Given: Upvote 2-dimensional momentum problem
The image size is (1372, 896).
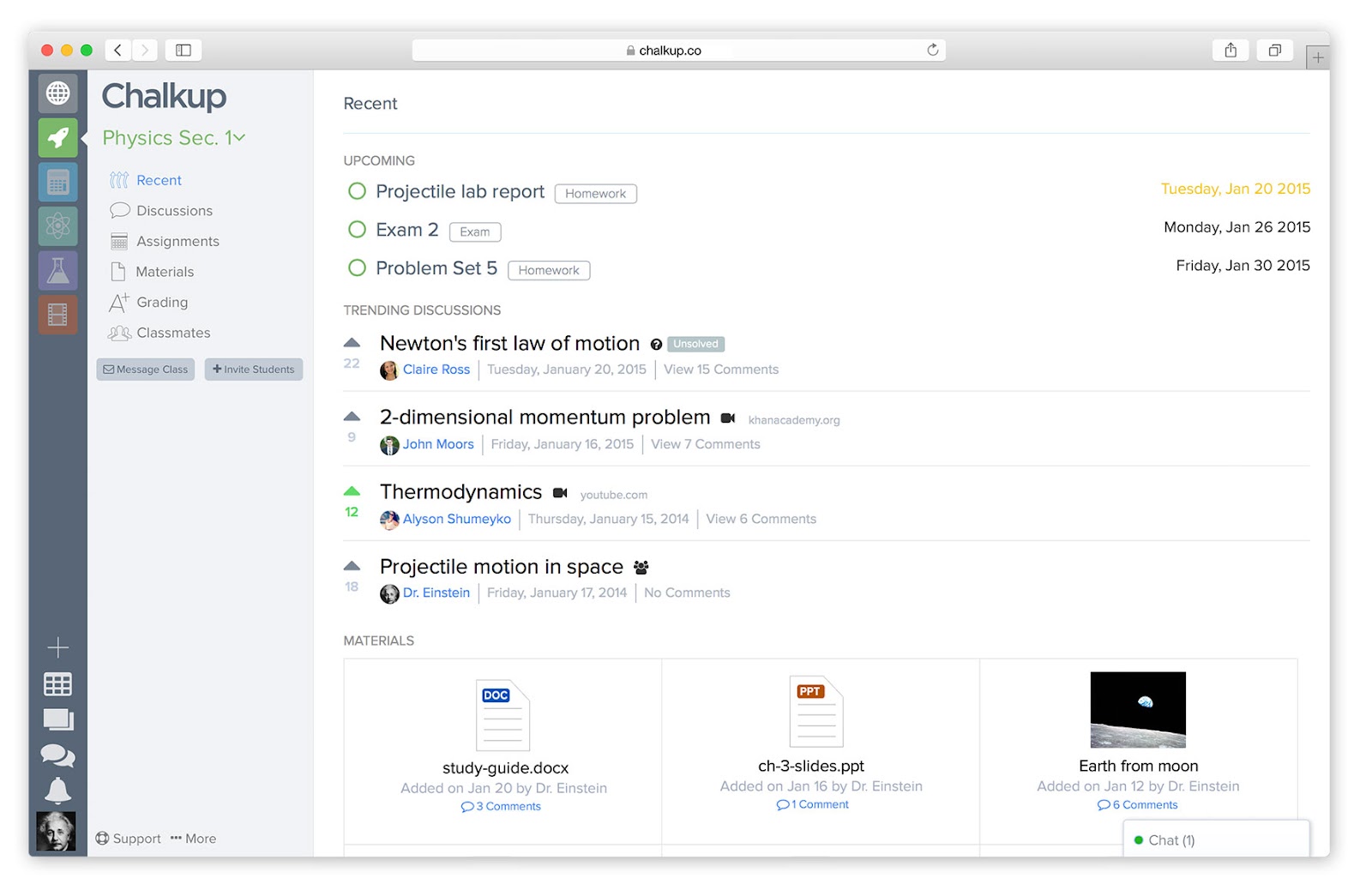Looking at the screenshot, I should point(352,417).
